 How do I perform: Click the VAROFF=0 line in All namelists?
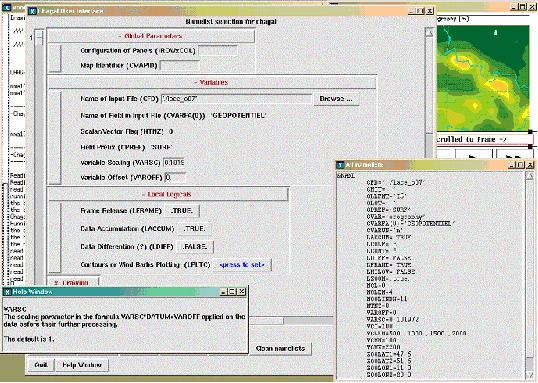381,313
